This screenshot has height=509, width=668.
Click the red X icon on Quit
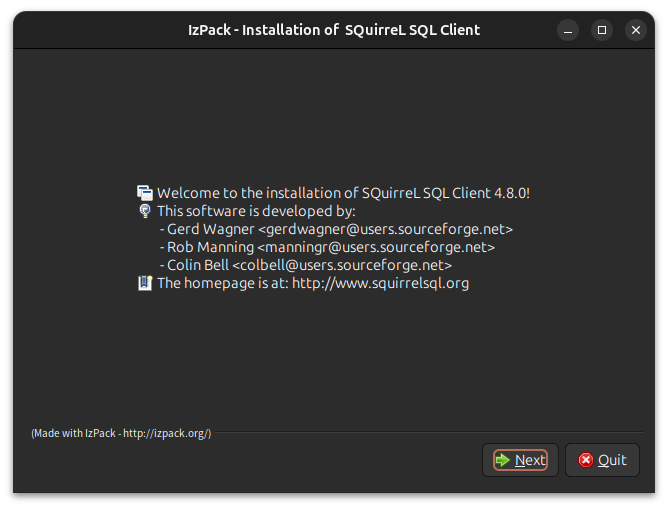click(586, 460)
